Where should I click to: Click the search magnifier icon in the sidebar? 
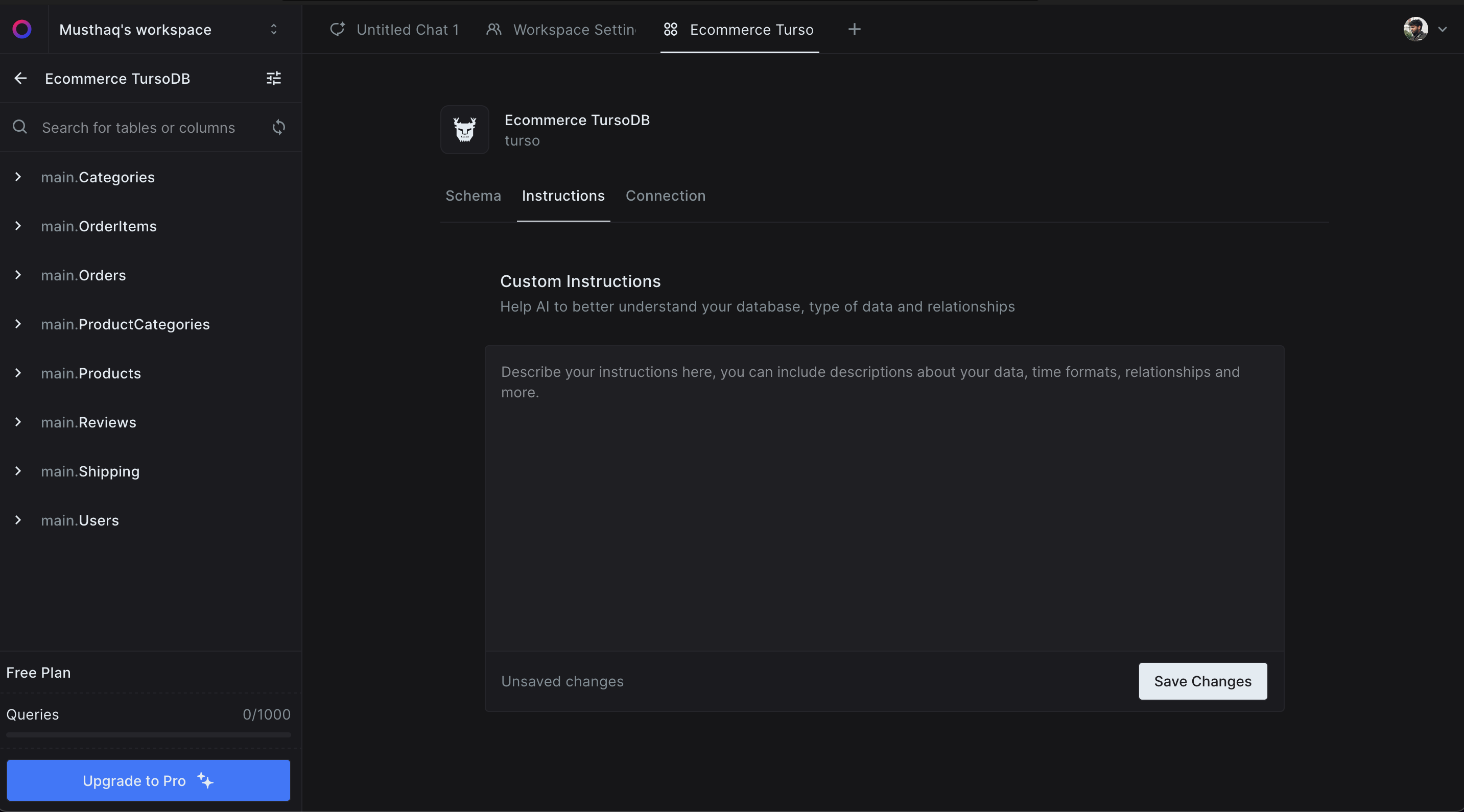[x=20, y=127]
